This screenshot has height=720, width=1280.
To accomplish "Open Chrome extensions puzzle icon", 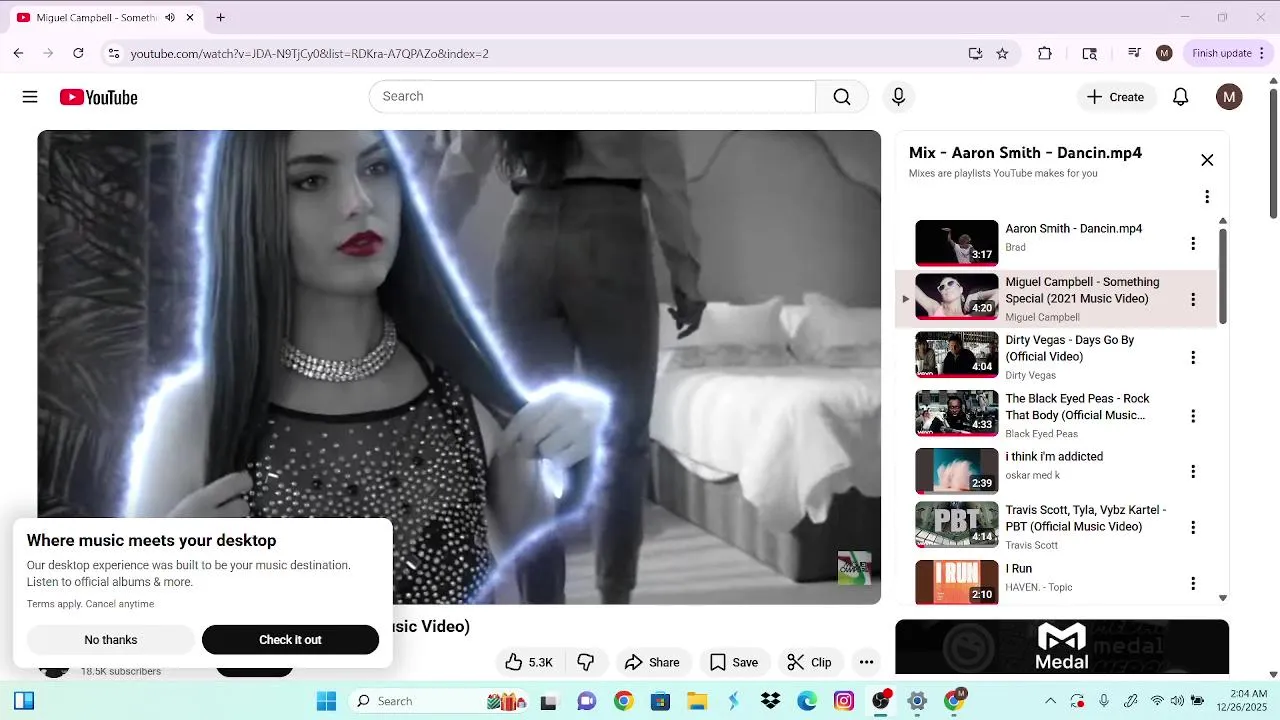I will [x=1045, y=54].
